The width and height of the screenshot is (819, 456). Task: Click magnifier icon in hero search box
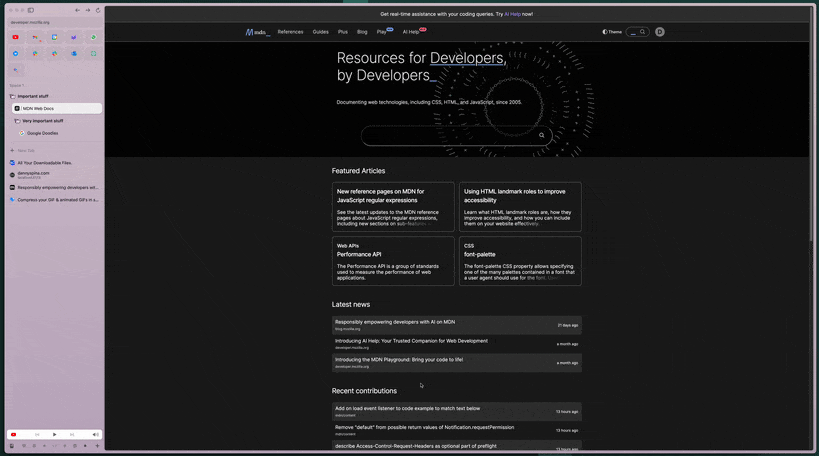point(542,135)
